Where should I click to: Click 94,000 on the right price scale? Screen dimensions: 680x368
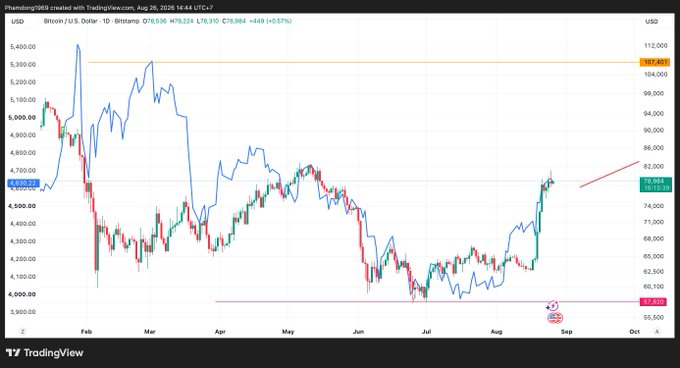point(654,114)
